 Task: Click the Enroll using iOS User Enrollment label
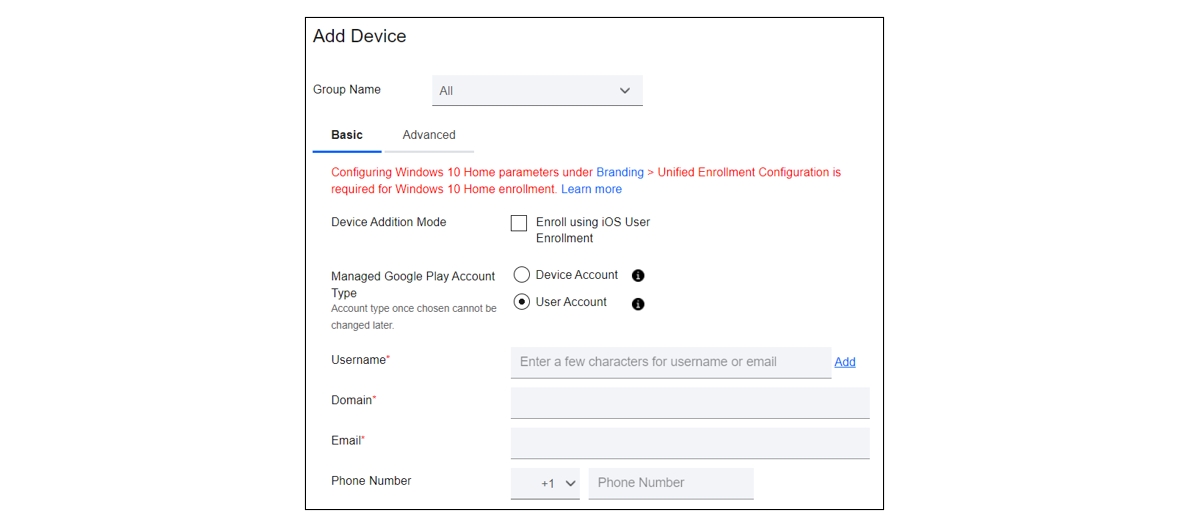click(x=593, y=230)
